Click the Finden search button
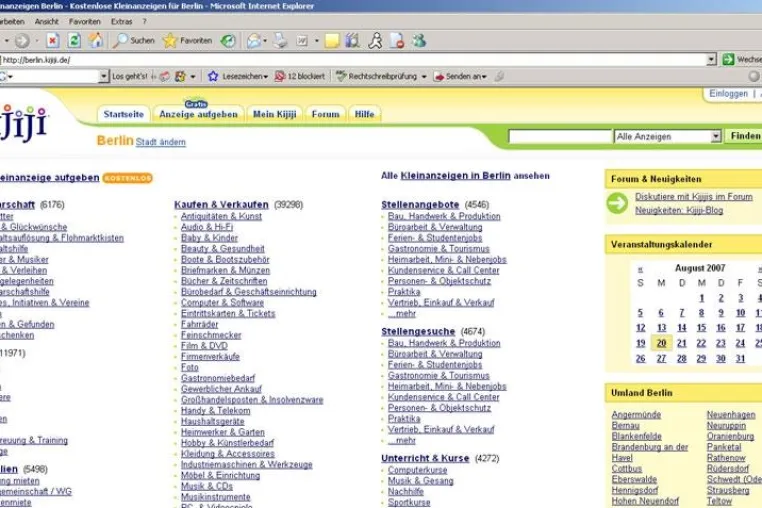 (745, 136)
